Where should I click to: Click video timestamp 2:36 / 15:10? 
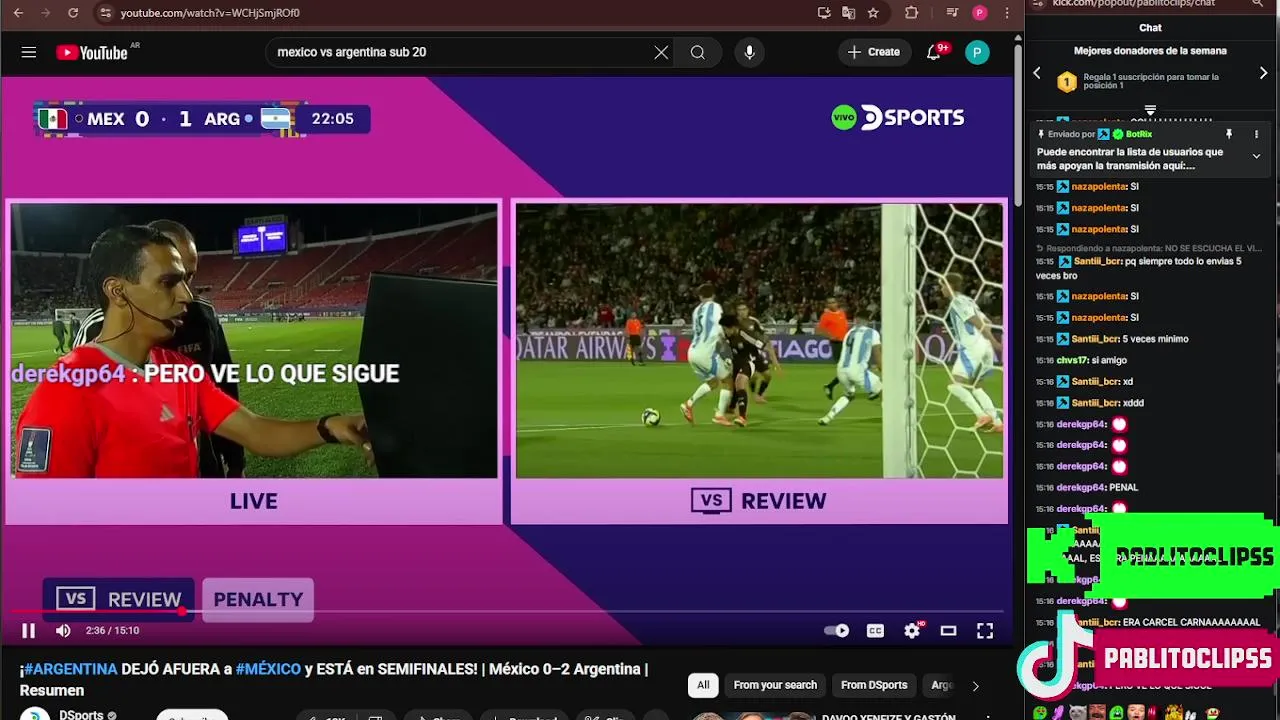click(112, 630)
